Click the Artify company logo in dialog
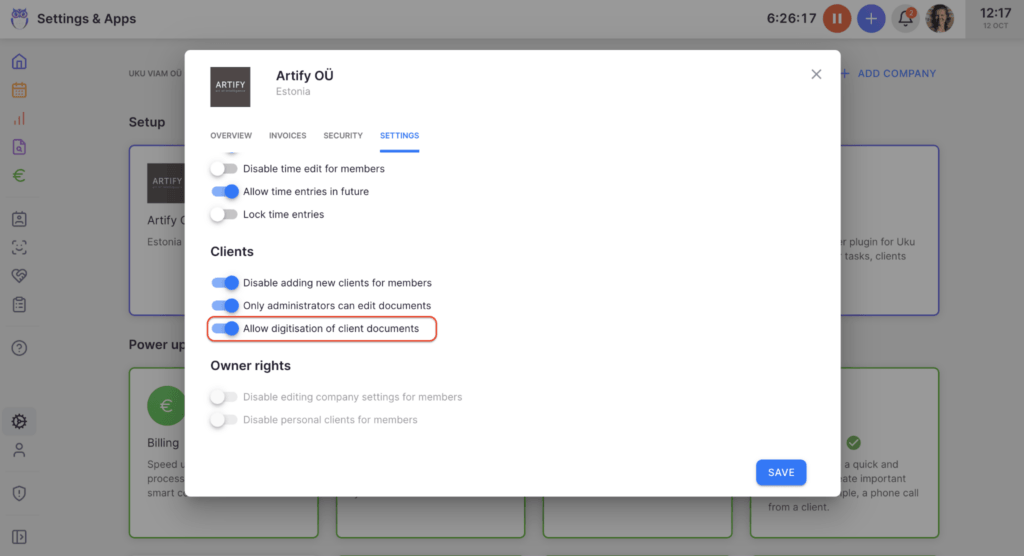This screenshot has height=556, width=1024. 230,87
